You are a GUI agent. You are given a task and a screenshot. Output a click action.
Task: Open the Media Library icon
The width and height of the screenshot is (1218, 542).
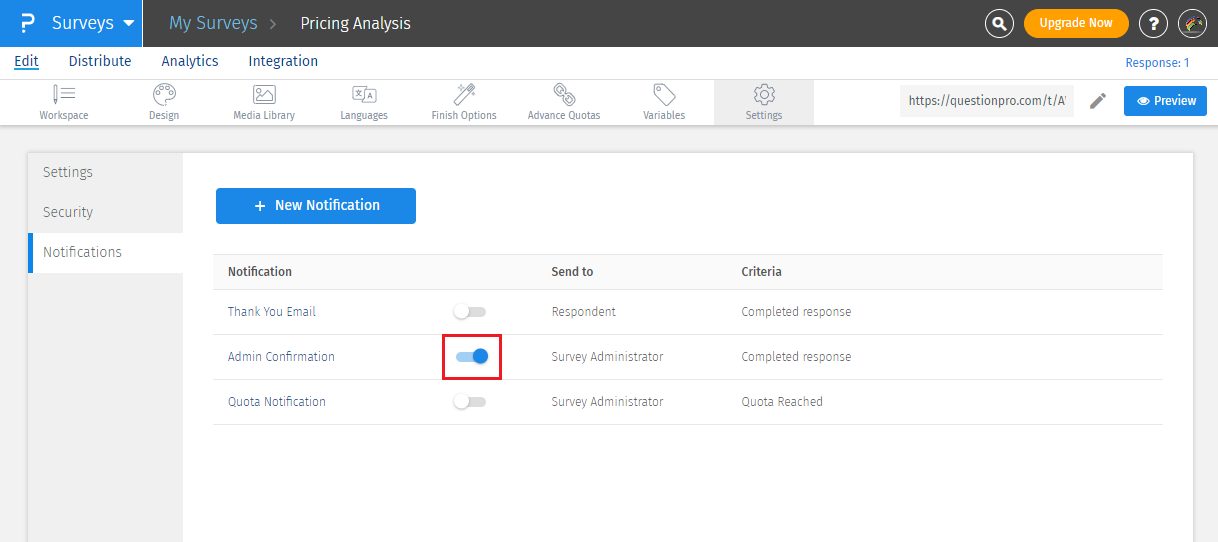point(264,95)
